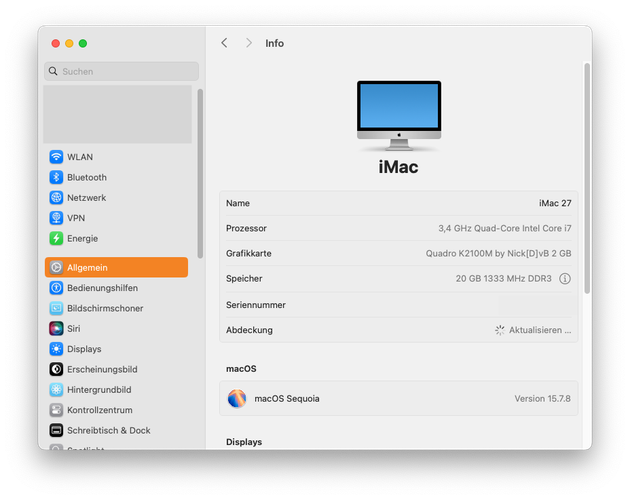Viewport: 630px width, 500px height.
Task: Click the VPN icon in sidebar
Action: tap(56, 218)
